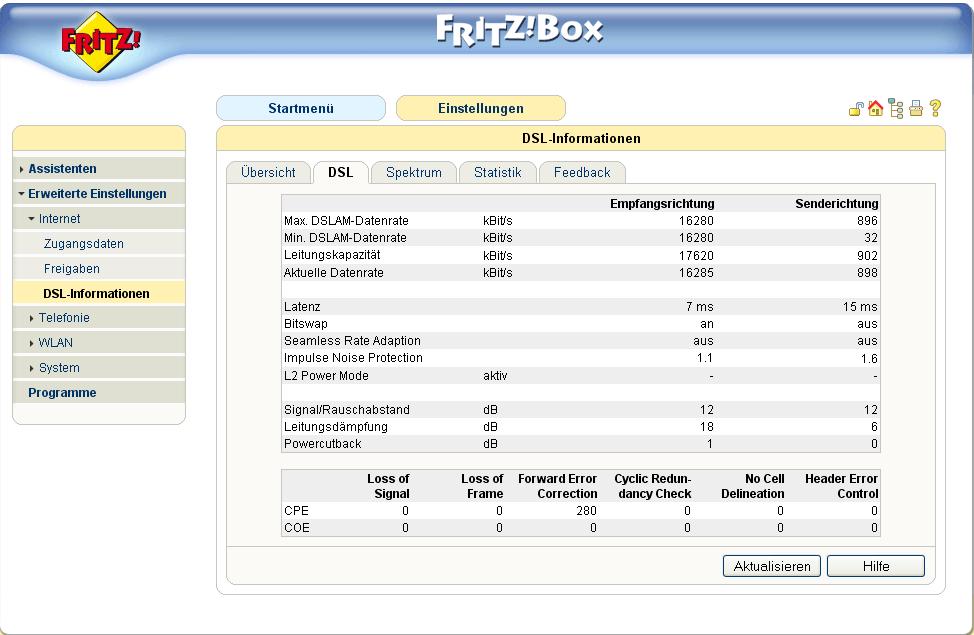Expand the WLAN submenu
The height and width of the screenshot is (635, 974).
coord(55,343)
